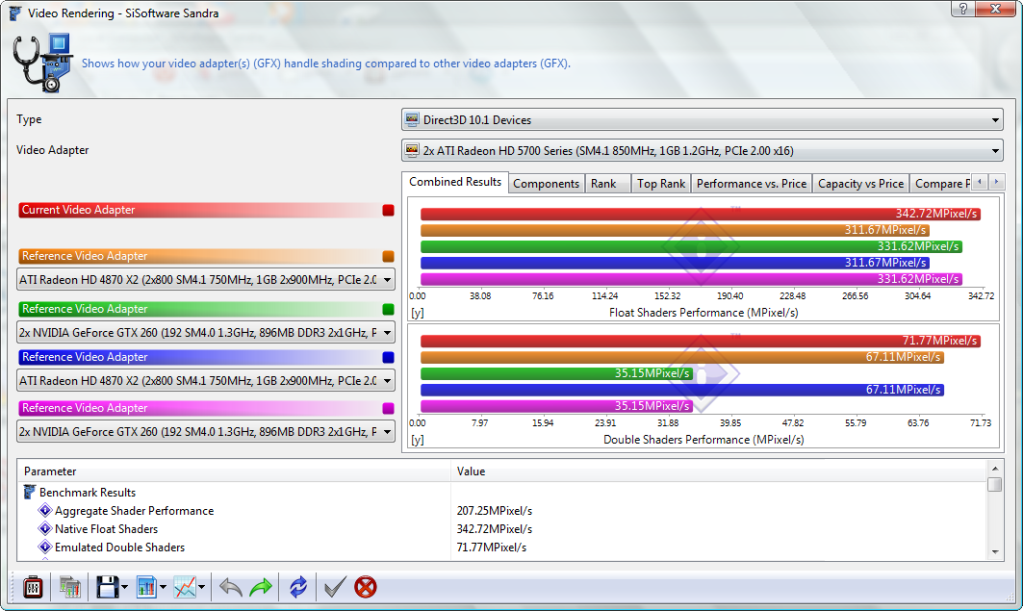Click the 71.77MPixel/s value in the results list
Image resolution: width=1023 pixels, height=611 pixels.
(x=491, y=547)
